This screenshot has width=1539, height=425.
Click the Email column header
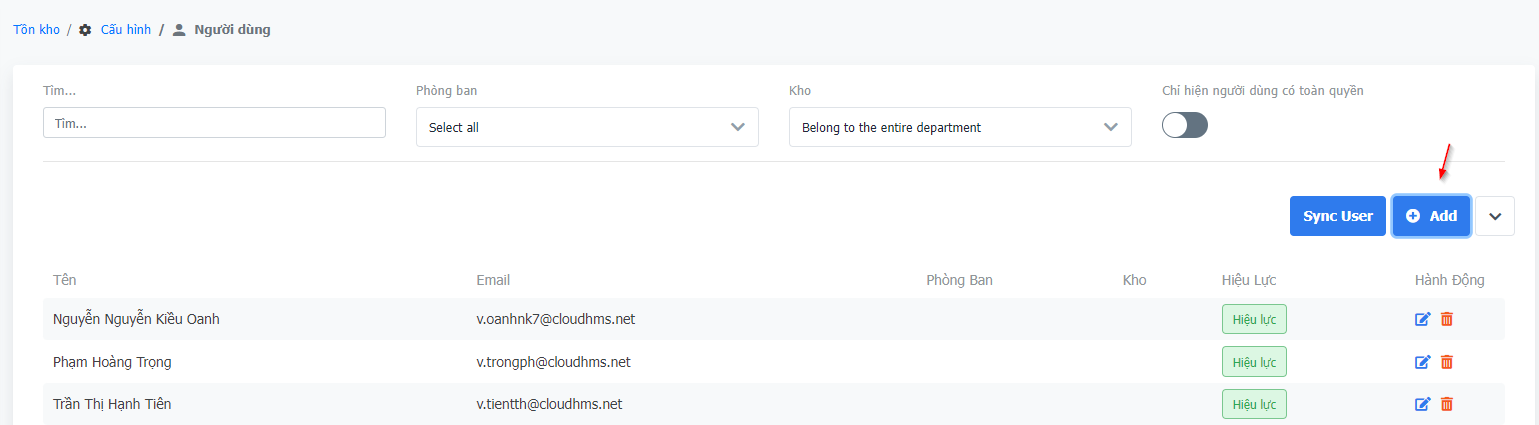pos(493,280)
